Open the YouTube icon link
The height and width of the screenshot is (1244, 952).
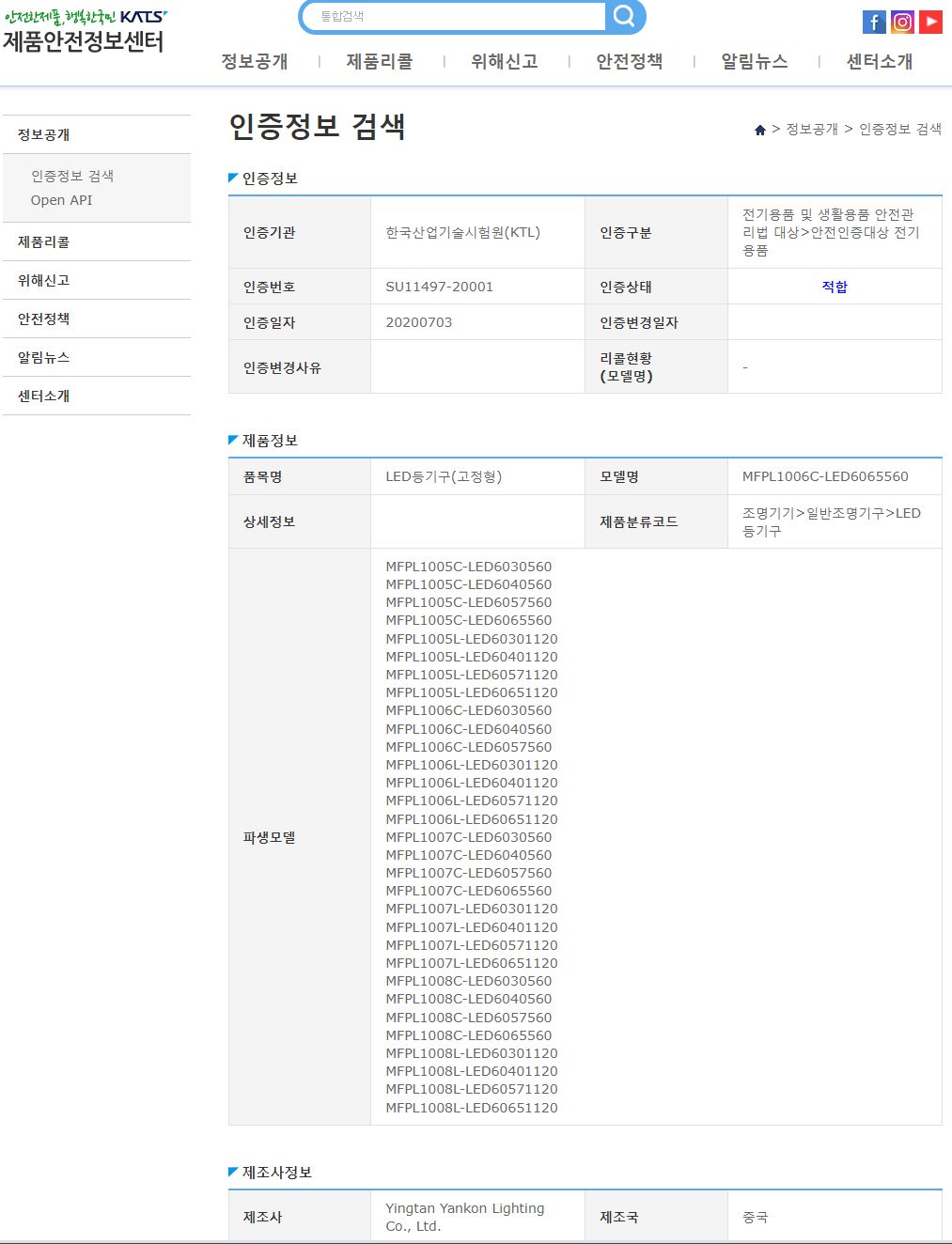click(930, 22)
